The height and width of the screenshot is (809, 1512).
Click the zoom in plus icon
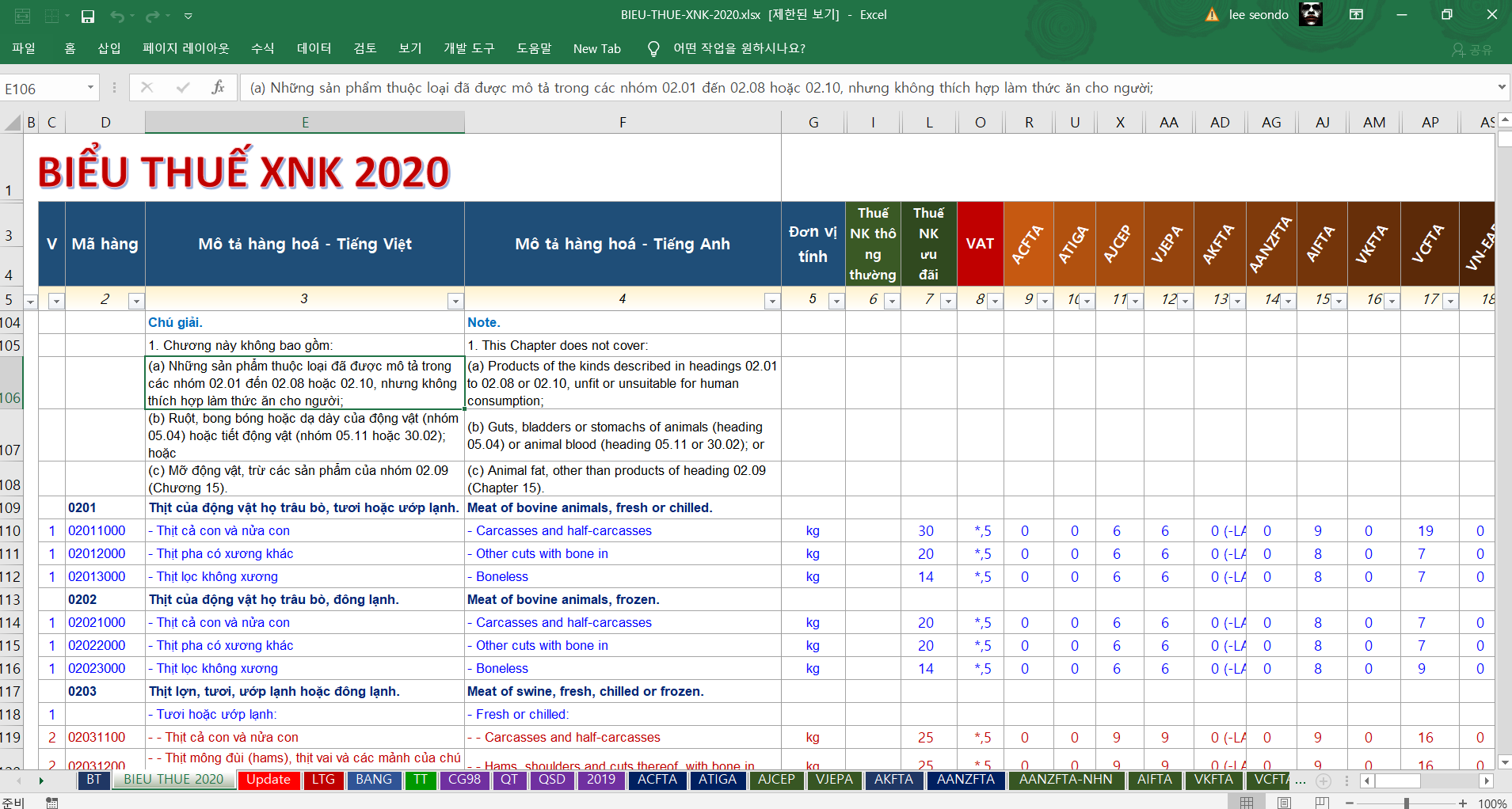point(1463,803)
